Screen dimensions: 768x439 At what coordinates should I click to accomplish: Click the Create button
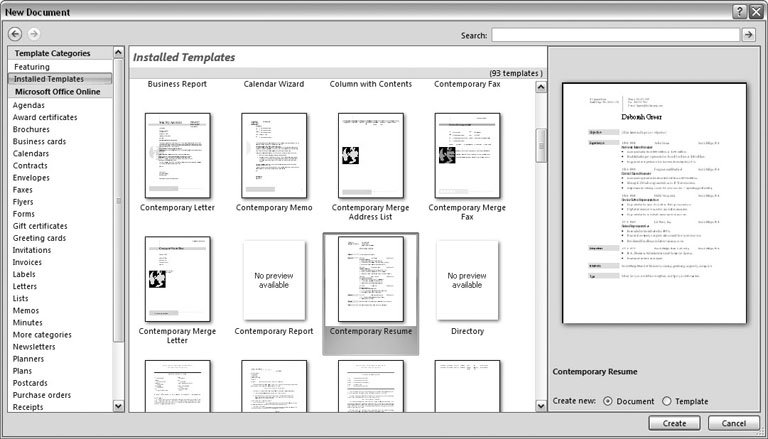pos(674,423)
